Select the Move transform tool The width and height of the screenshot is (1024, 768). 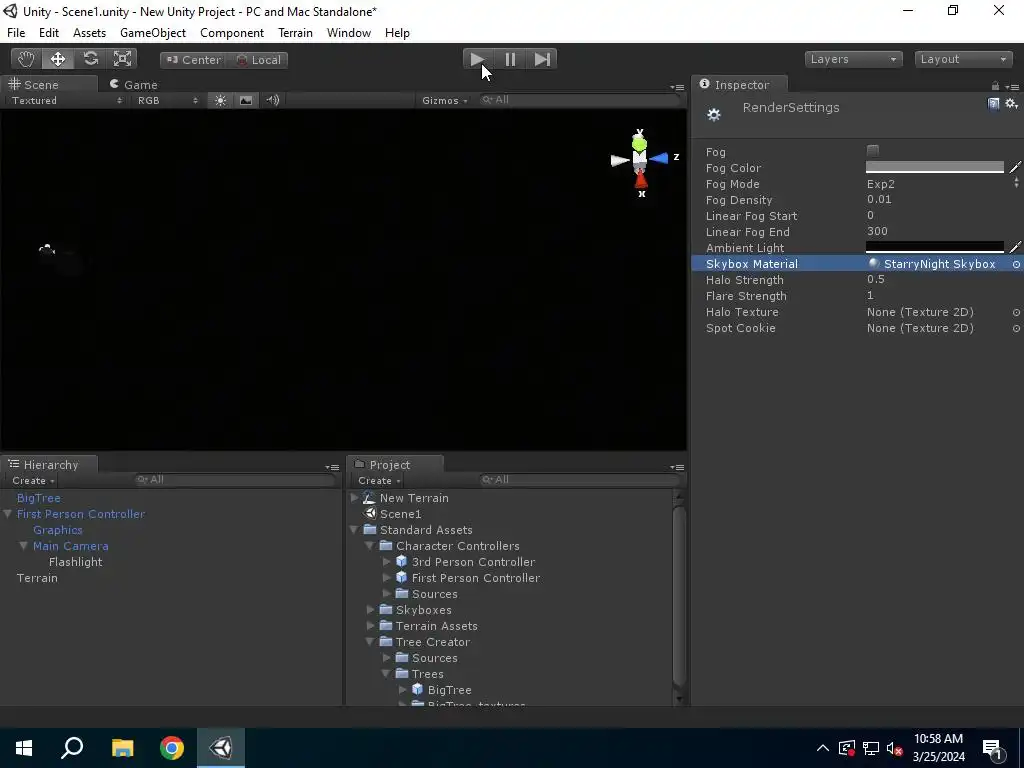[58, 59]
